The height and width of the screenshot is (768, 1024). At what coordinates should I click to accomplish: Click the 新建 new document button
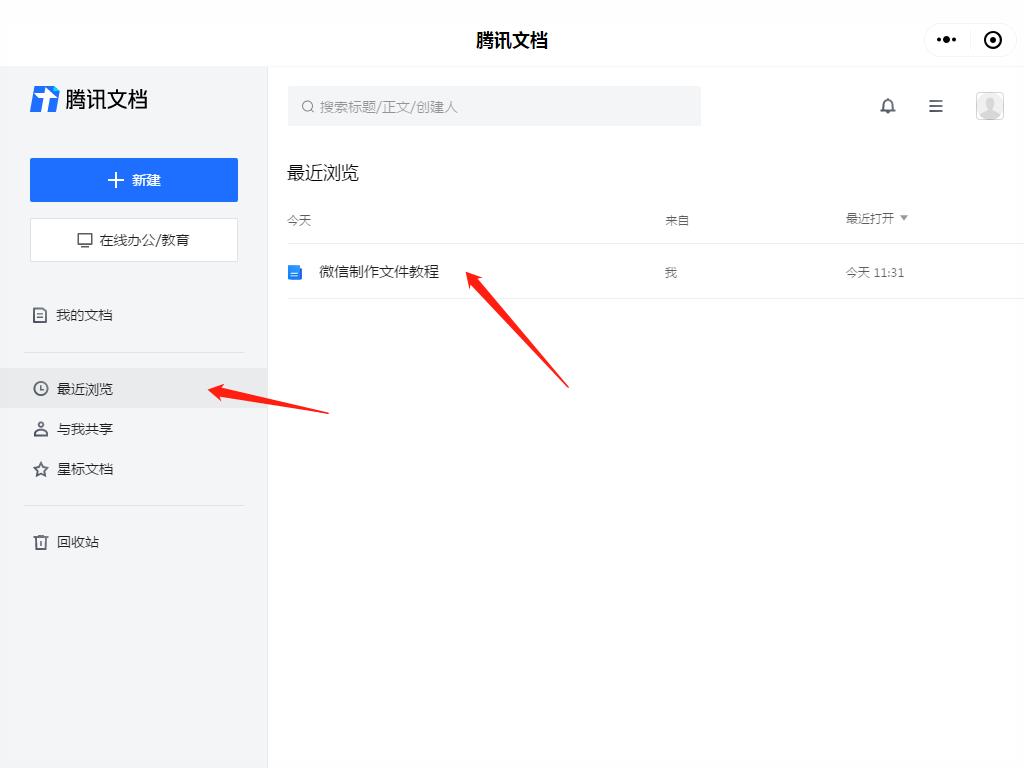click(134, 180)
